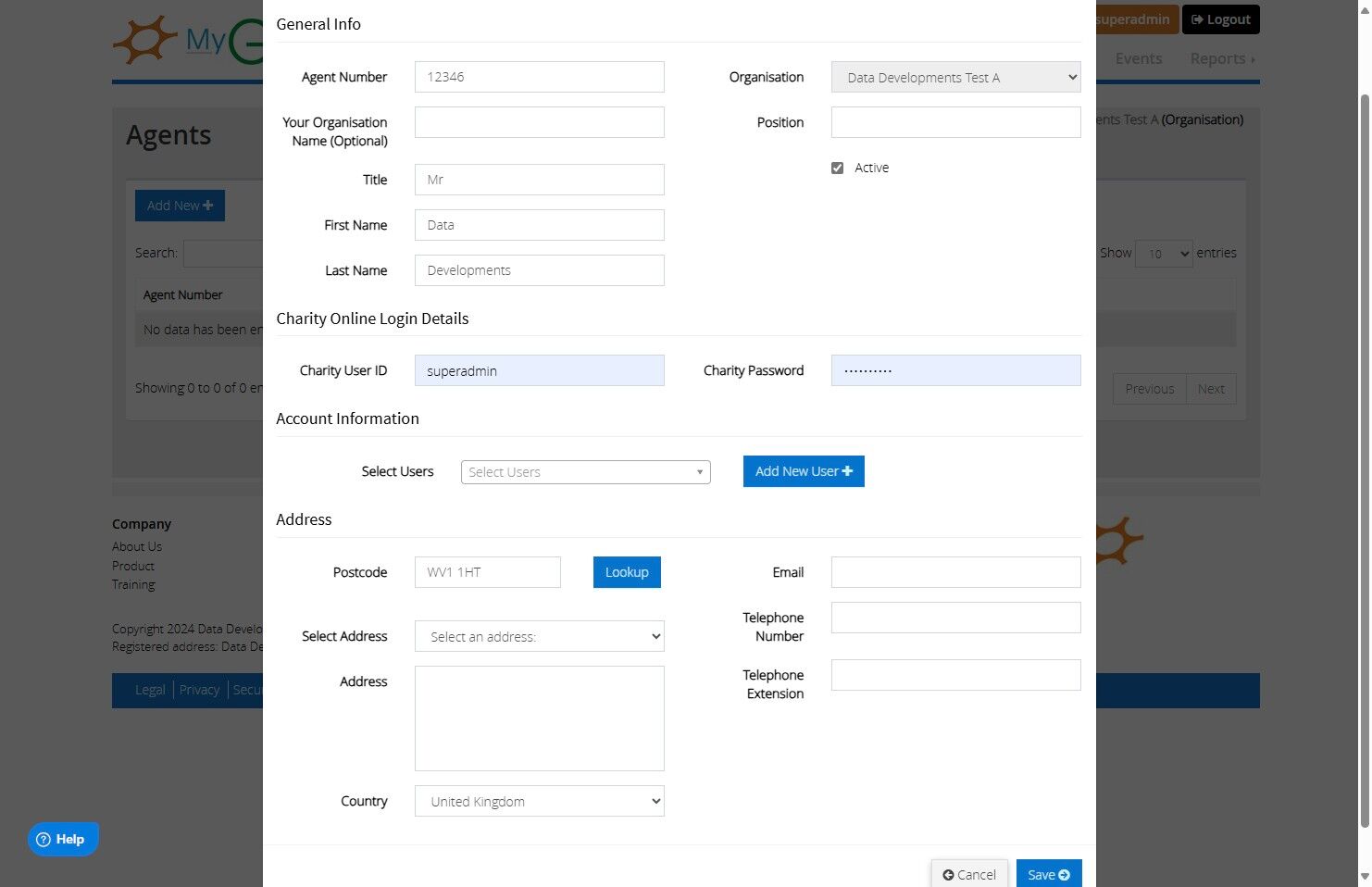Click the Email input field

pyautogui.click(x=956, y=572)
